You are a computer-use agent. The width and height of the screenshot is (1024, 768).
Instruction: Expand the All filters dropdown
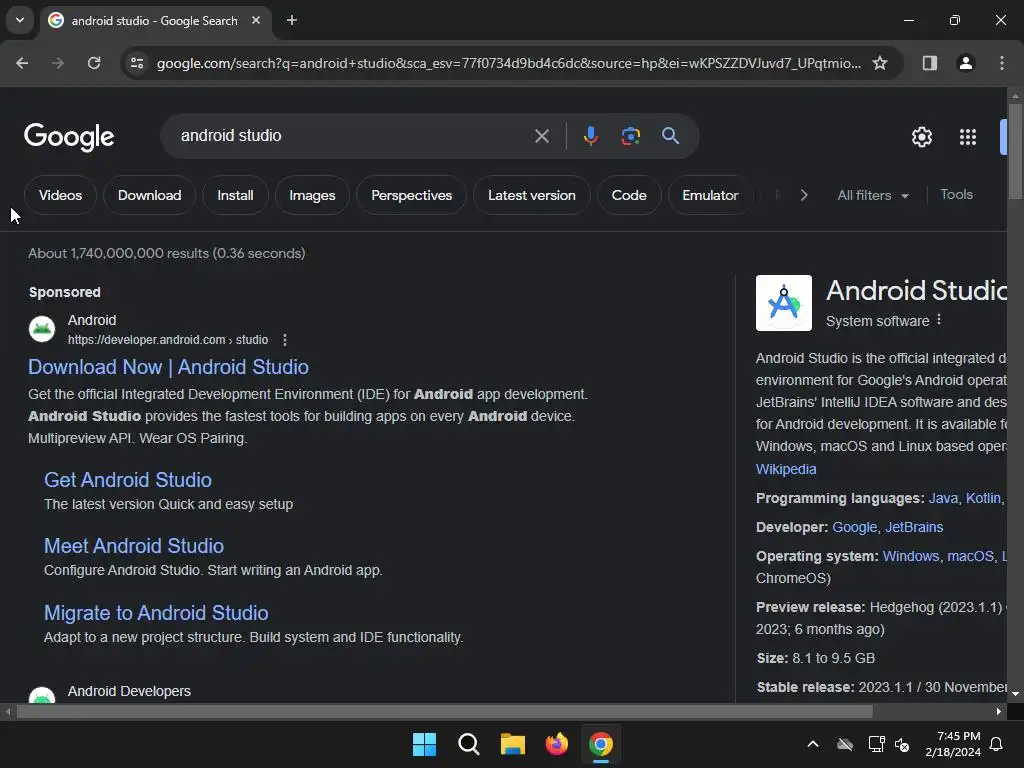coord(873,195)
